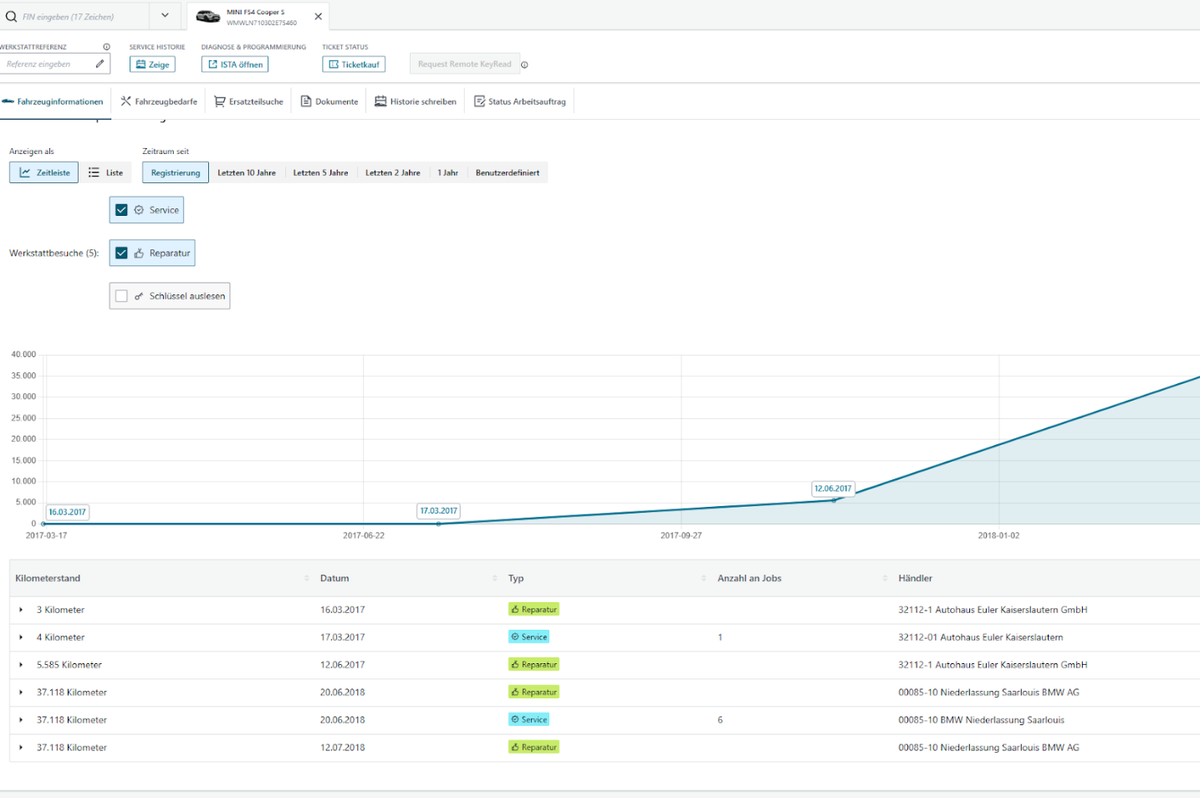Click the sort icon in Datum column header
This screenshot has width=1200, height=798.
pos(495,578)
